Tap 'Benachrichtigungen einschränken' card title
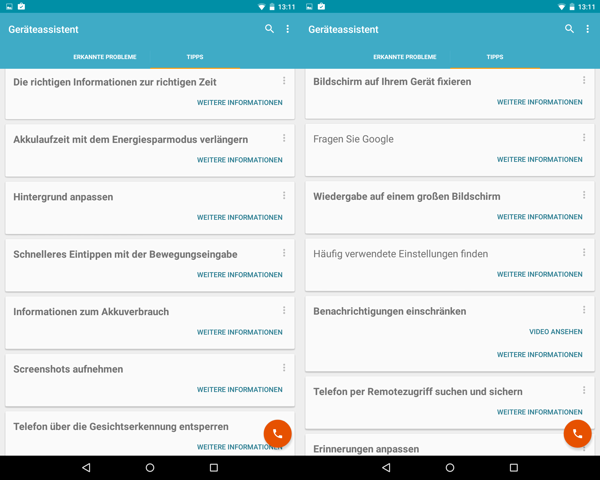The width and height of the screenshot is (600, 480). (390, 311)
